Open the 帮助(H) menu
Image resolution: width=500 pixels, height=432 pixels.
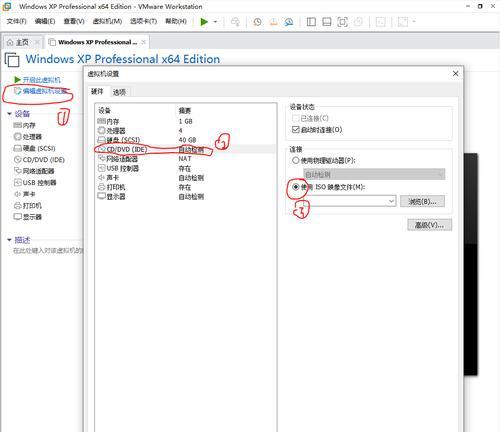point(176,21)
